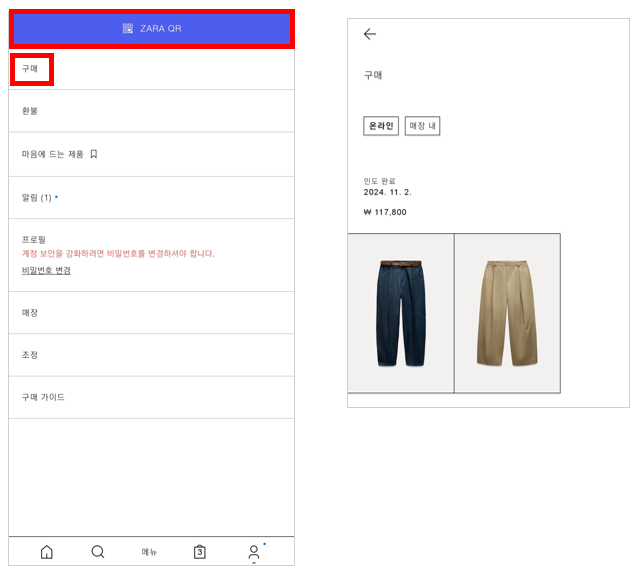Click the QR code icon beside ZARA QR
The image size is (639, 575).
tap(128, 29)
